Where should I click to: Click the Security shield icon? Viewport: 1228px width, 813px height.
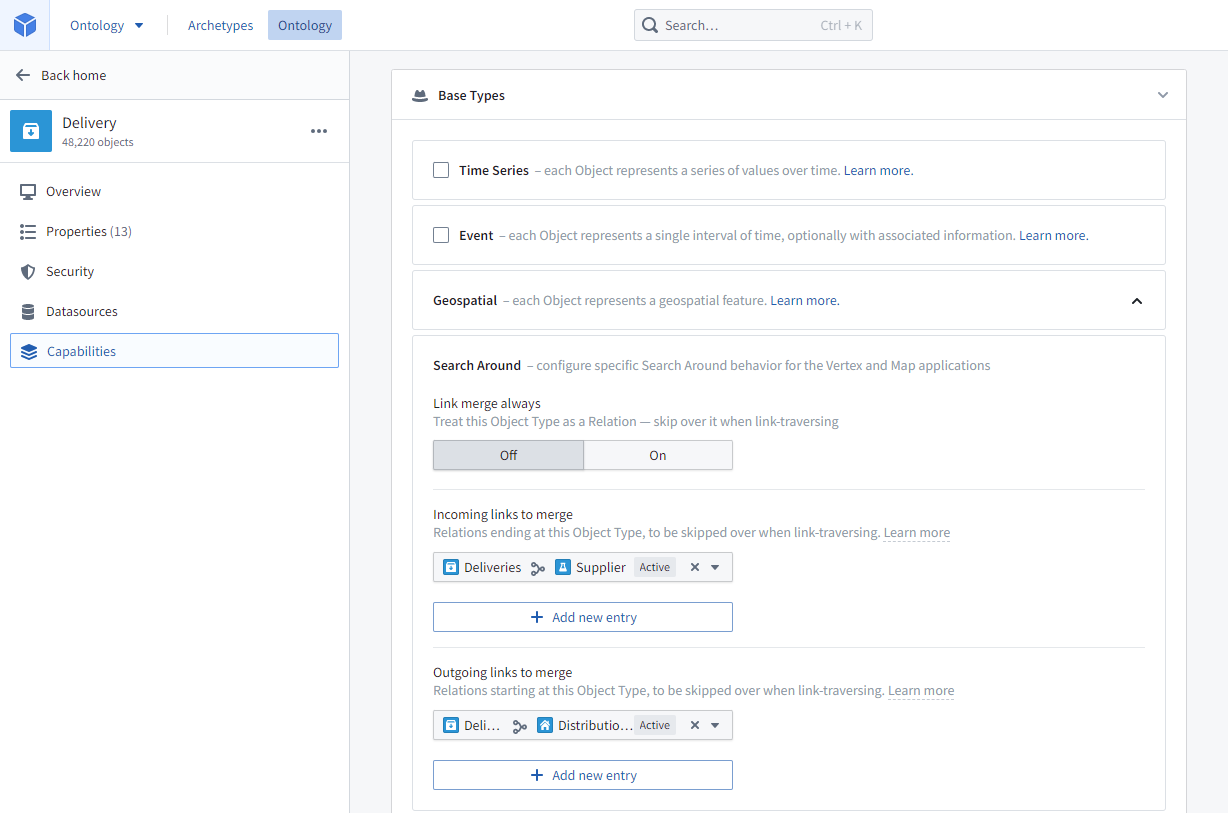[28, 271]
